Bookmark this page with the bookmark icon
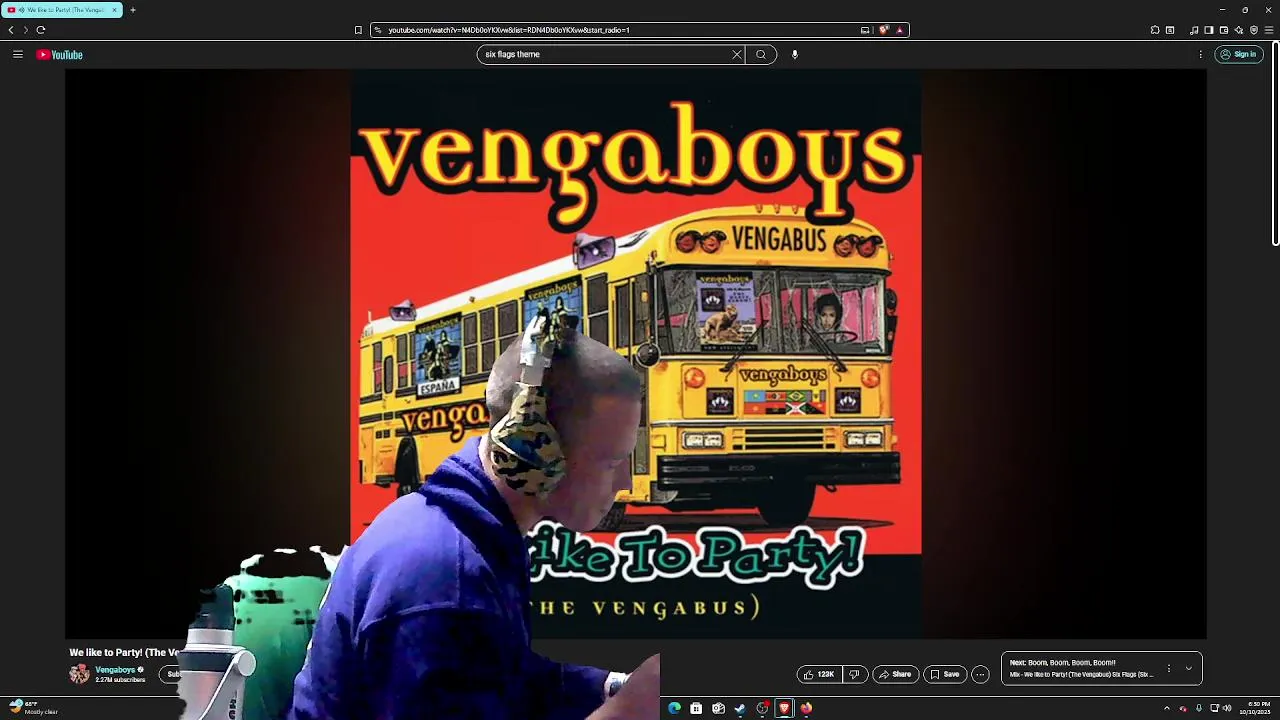The height and width of the screenshot is (720, 1280). (358, 30)
